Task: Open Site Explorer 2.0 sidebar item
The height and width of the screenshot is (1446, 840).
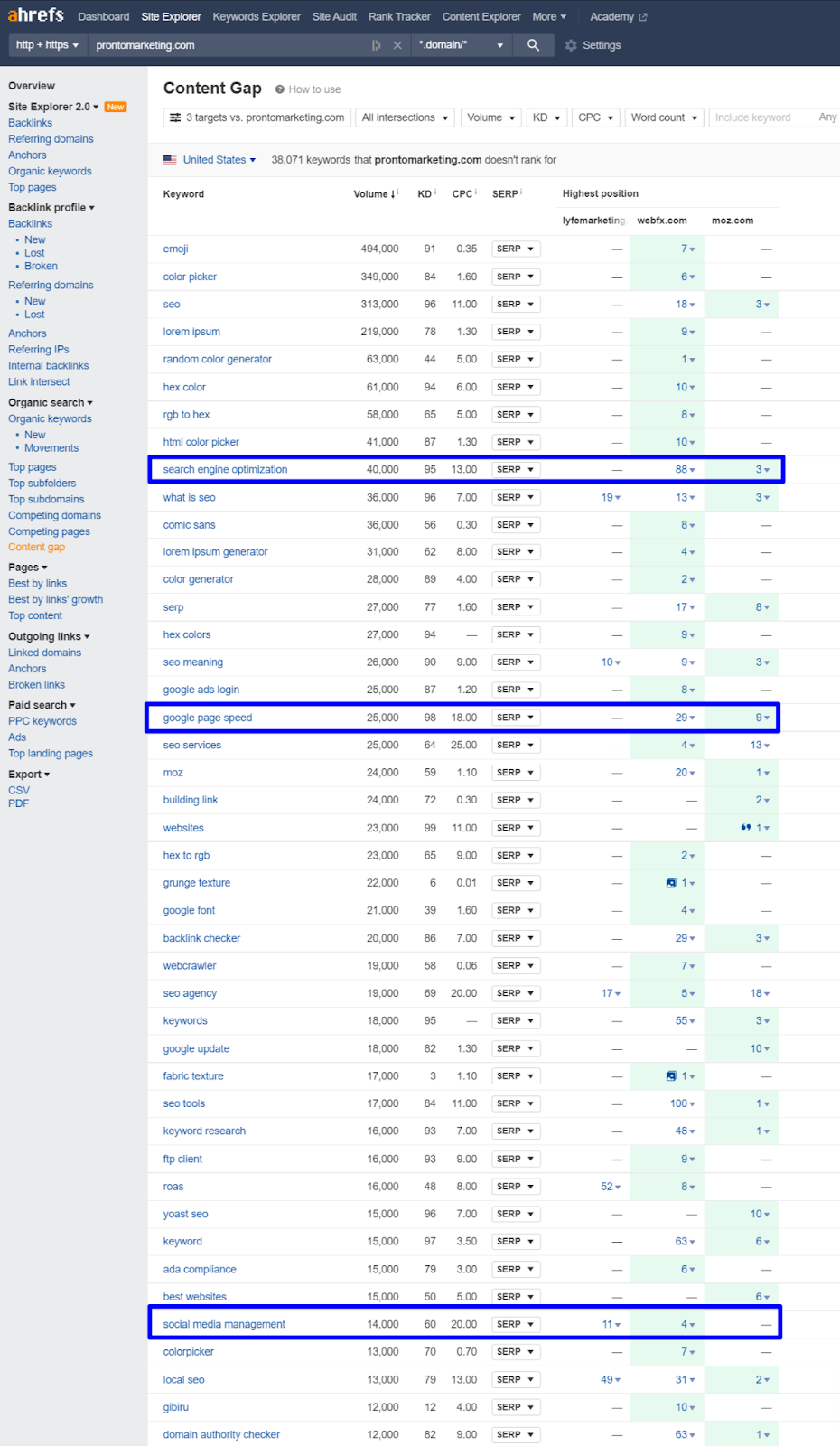Action: (x=54, y=107)
